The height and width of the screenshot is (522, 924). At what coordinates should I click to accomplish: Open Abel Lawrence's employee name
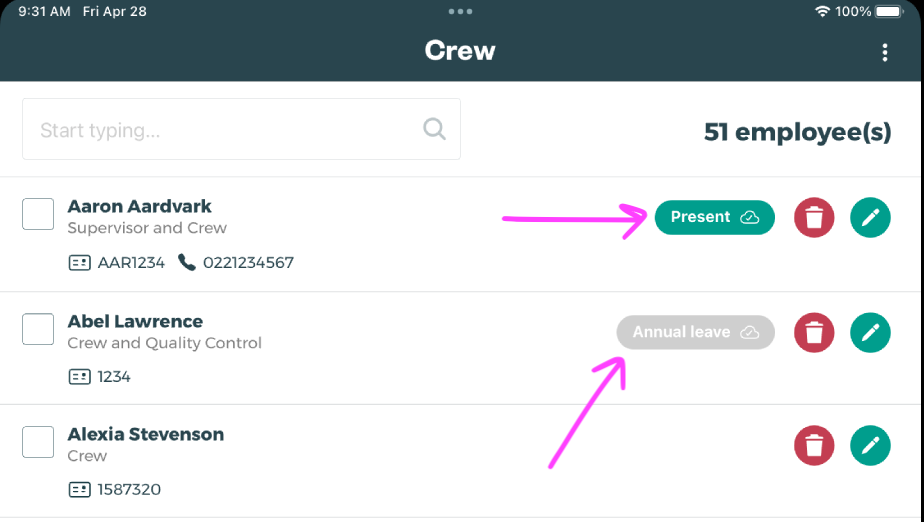(135, 322)
